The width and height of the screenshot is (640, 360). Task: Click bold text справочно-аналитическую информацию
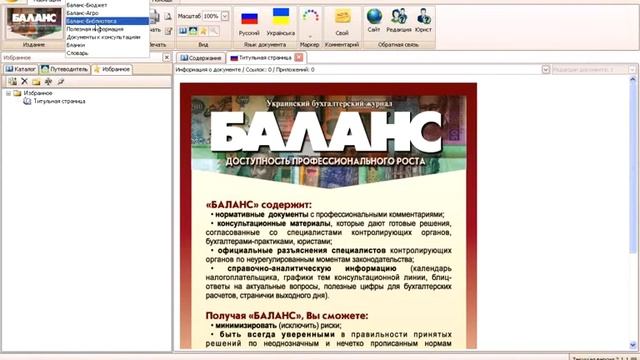pyautogui.click(x=312, y=268)
